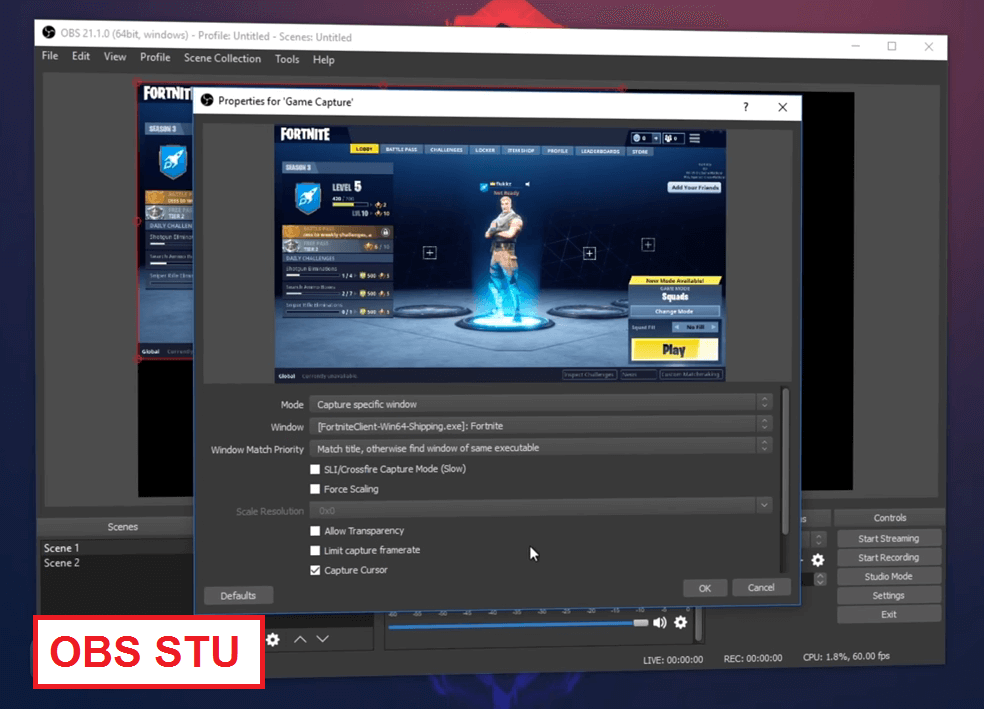Viewport: 984px width, 709px height.
Task: Open the Scene Collection menu
Action: click(x=222, y=58)
